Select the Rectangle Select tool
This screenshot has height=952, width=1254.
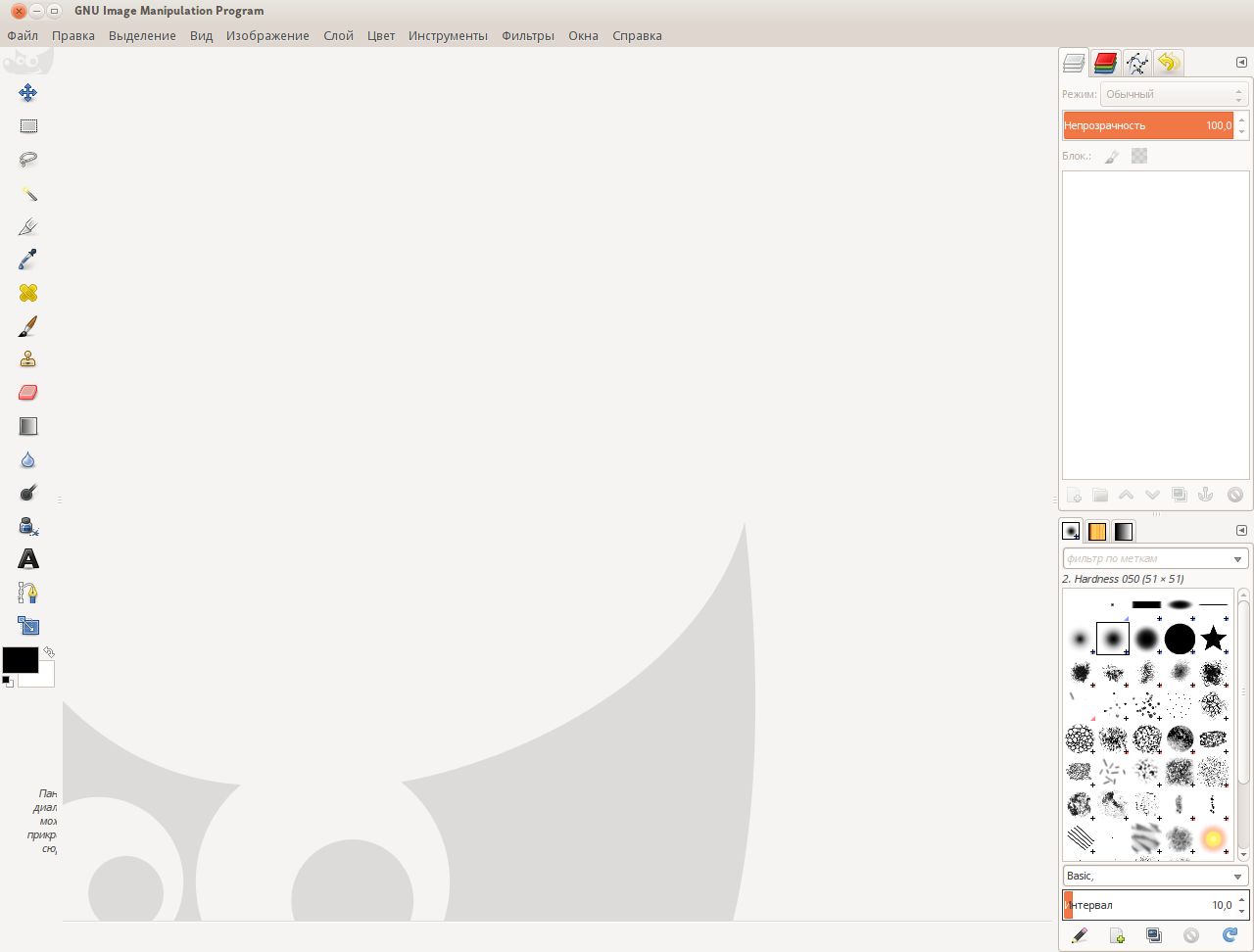(28, 126)
